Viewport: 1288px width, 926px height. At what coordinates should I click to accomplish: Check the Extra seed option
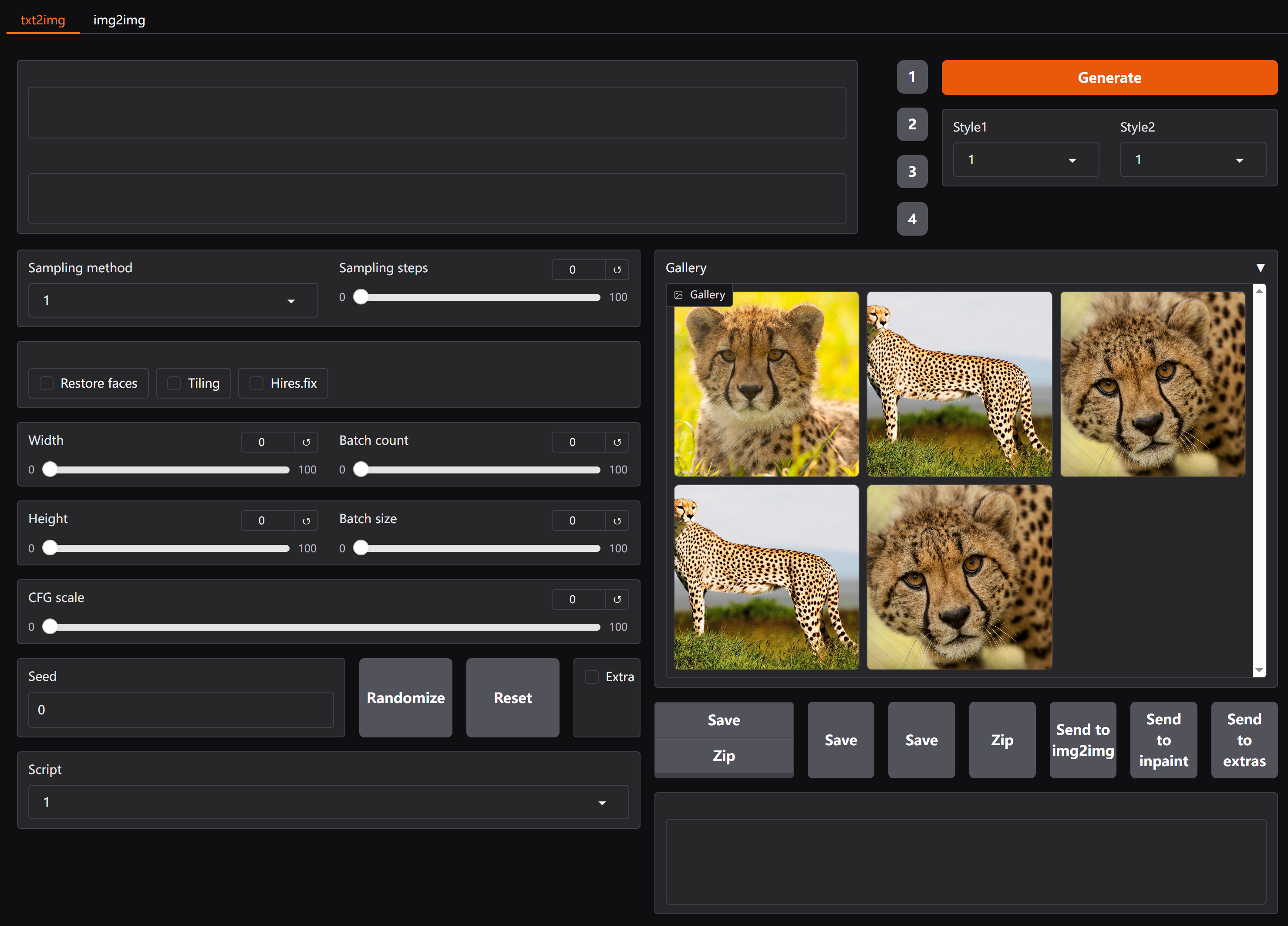tap(591, 676)
